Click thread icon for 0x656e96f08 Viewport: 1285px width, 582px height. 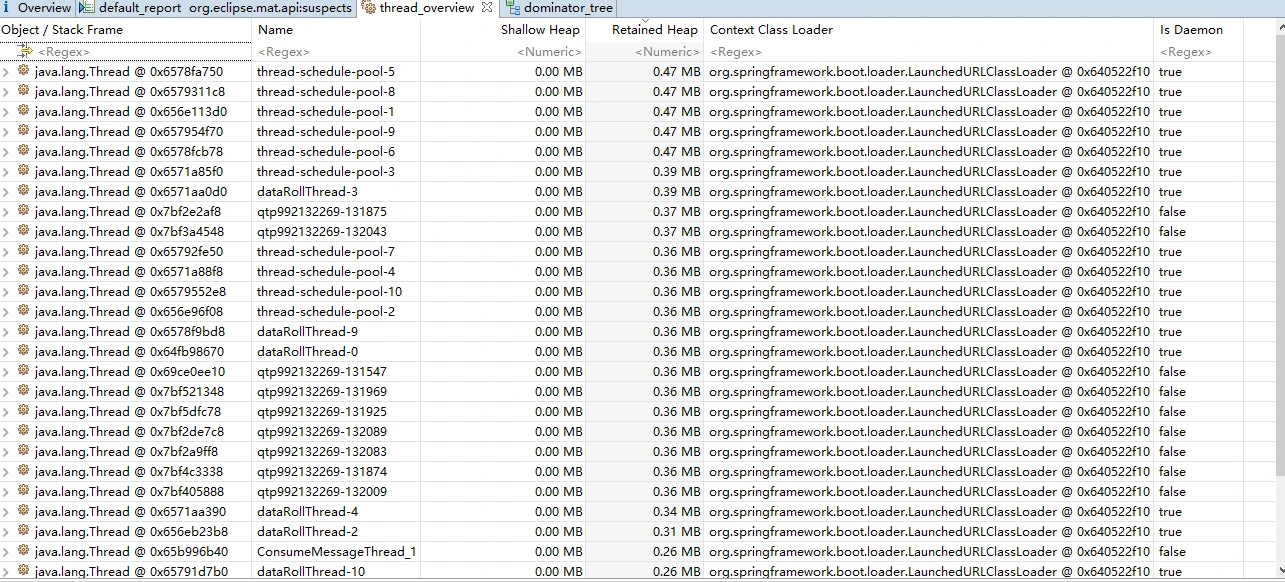pyautogui.click(x=23, y=311)
